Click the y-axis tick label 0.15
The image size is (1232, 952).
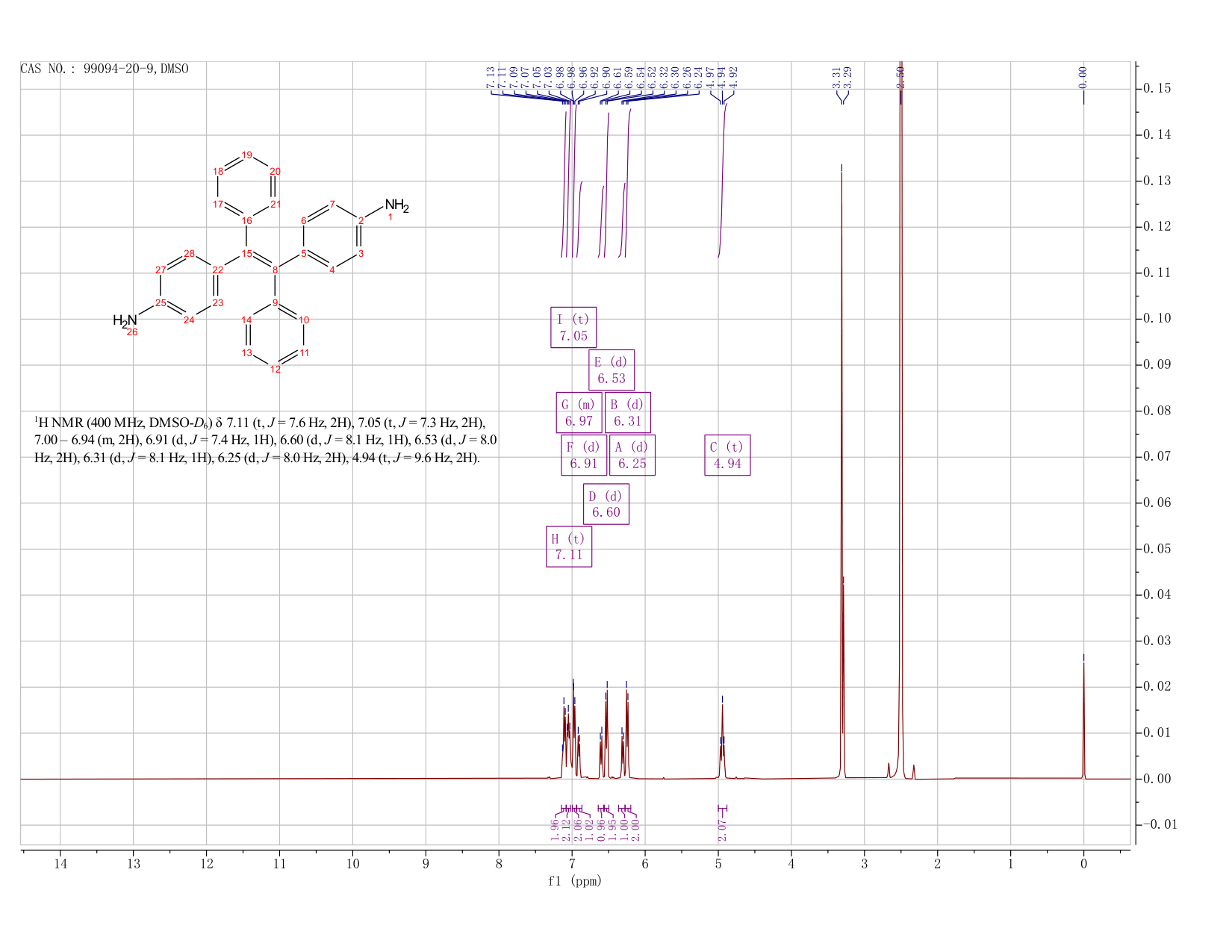click(x=1157, y=89)
